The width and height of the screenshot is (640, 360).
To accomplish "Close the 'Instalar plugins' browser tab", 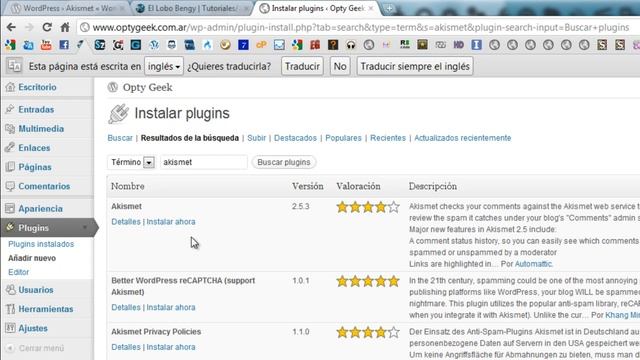I will [371, 8].
